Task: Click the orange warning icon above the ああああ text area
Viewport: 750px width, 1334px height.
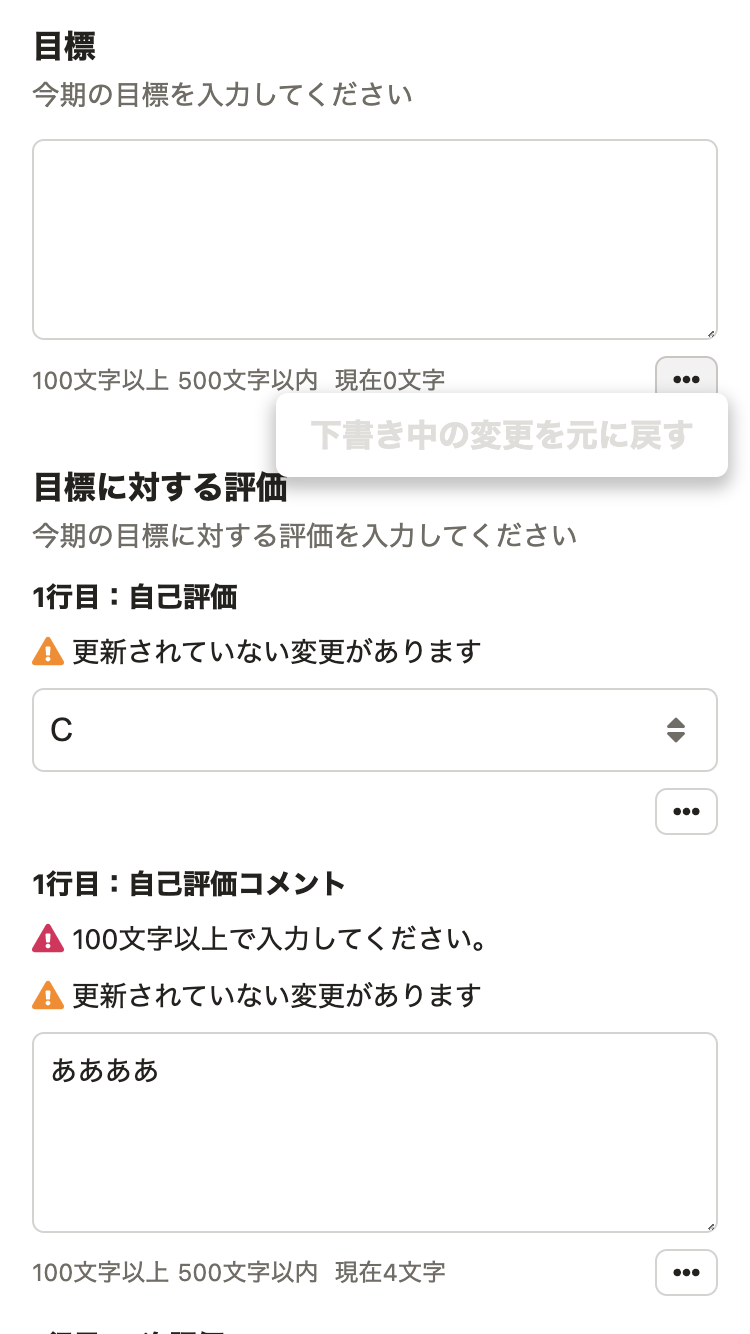Action: [x=48, y=996]
